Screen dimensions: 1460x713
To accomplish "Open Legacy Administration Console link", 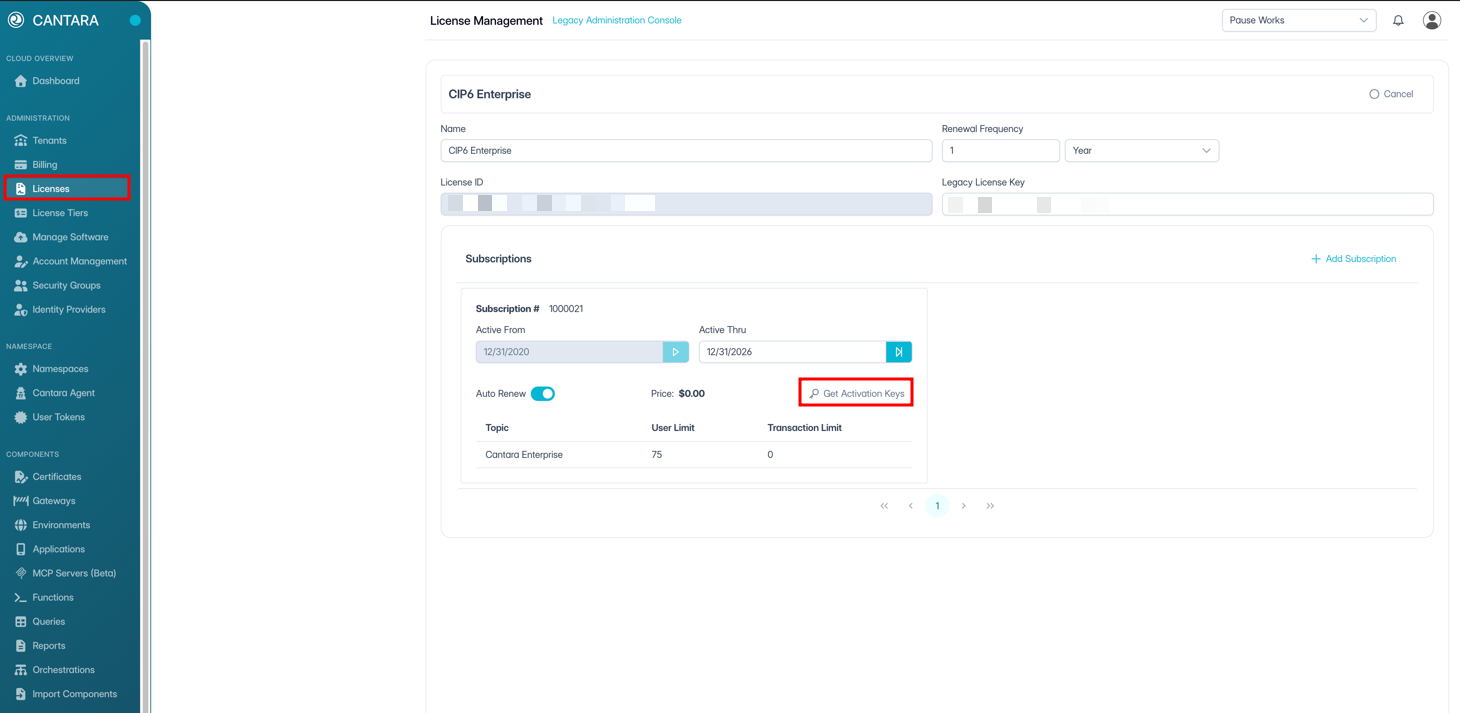I will [617, 20].
